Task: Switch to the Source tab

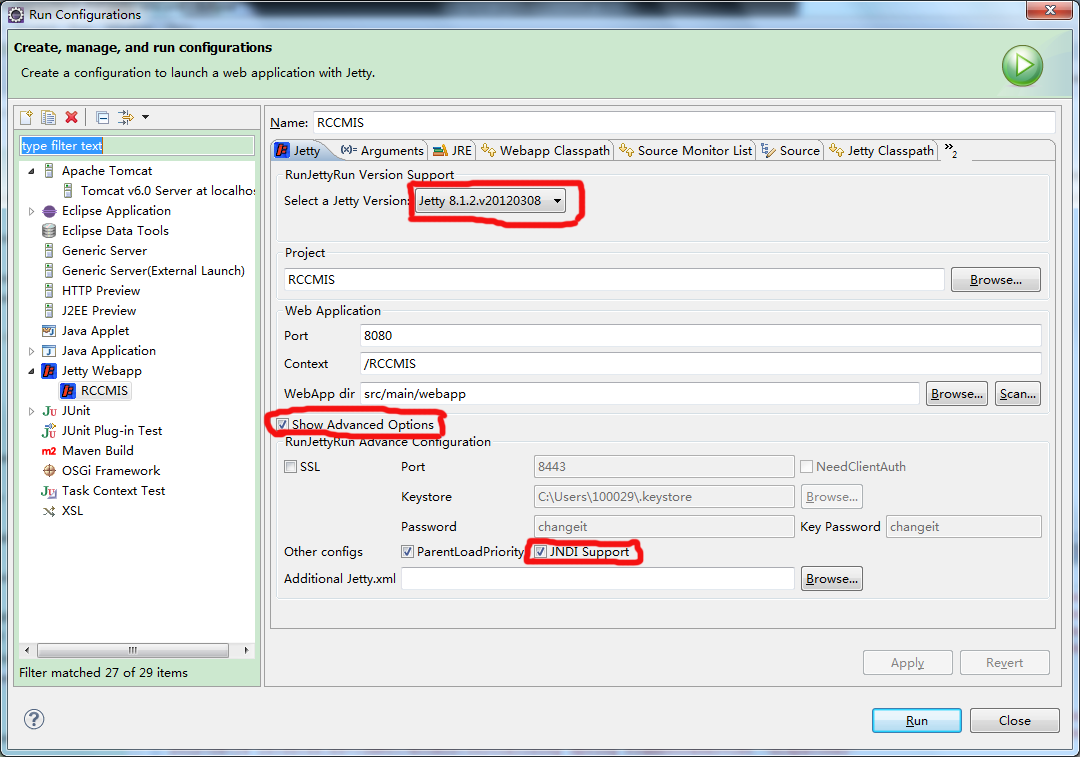Action: (791, 150)
